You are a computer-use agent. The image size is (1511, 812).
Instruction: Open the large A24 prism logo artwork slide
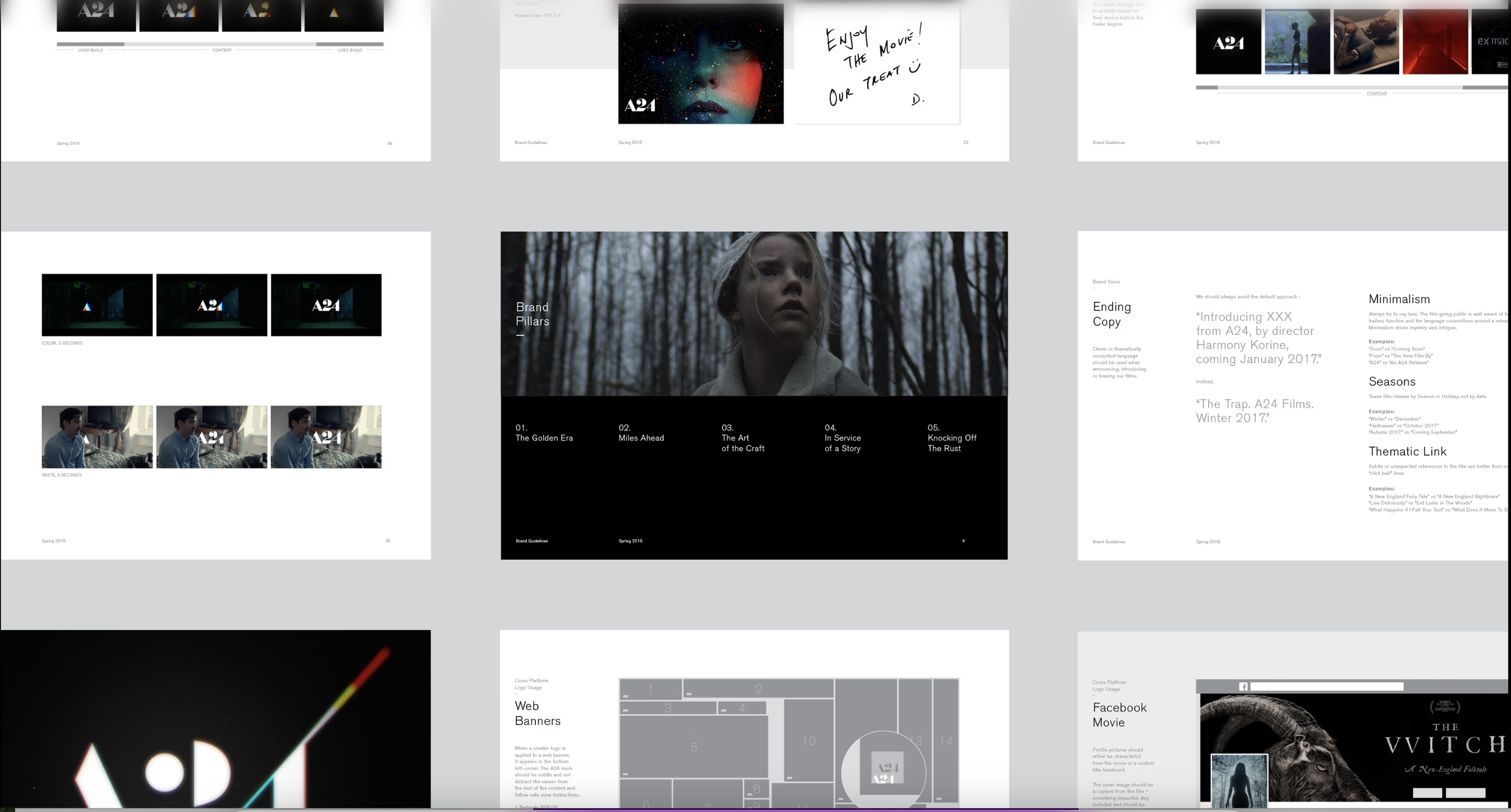216,719
